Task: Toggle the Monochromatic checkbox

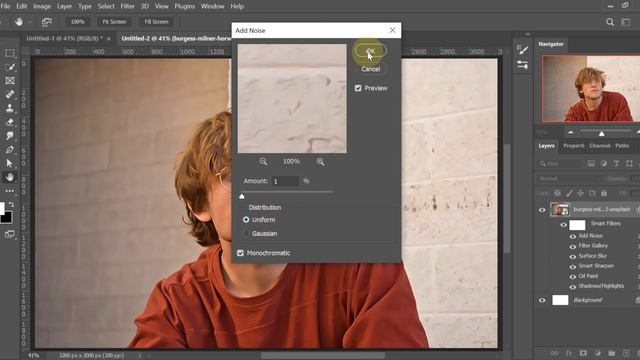Action: pos(240,253)
